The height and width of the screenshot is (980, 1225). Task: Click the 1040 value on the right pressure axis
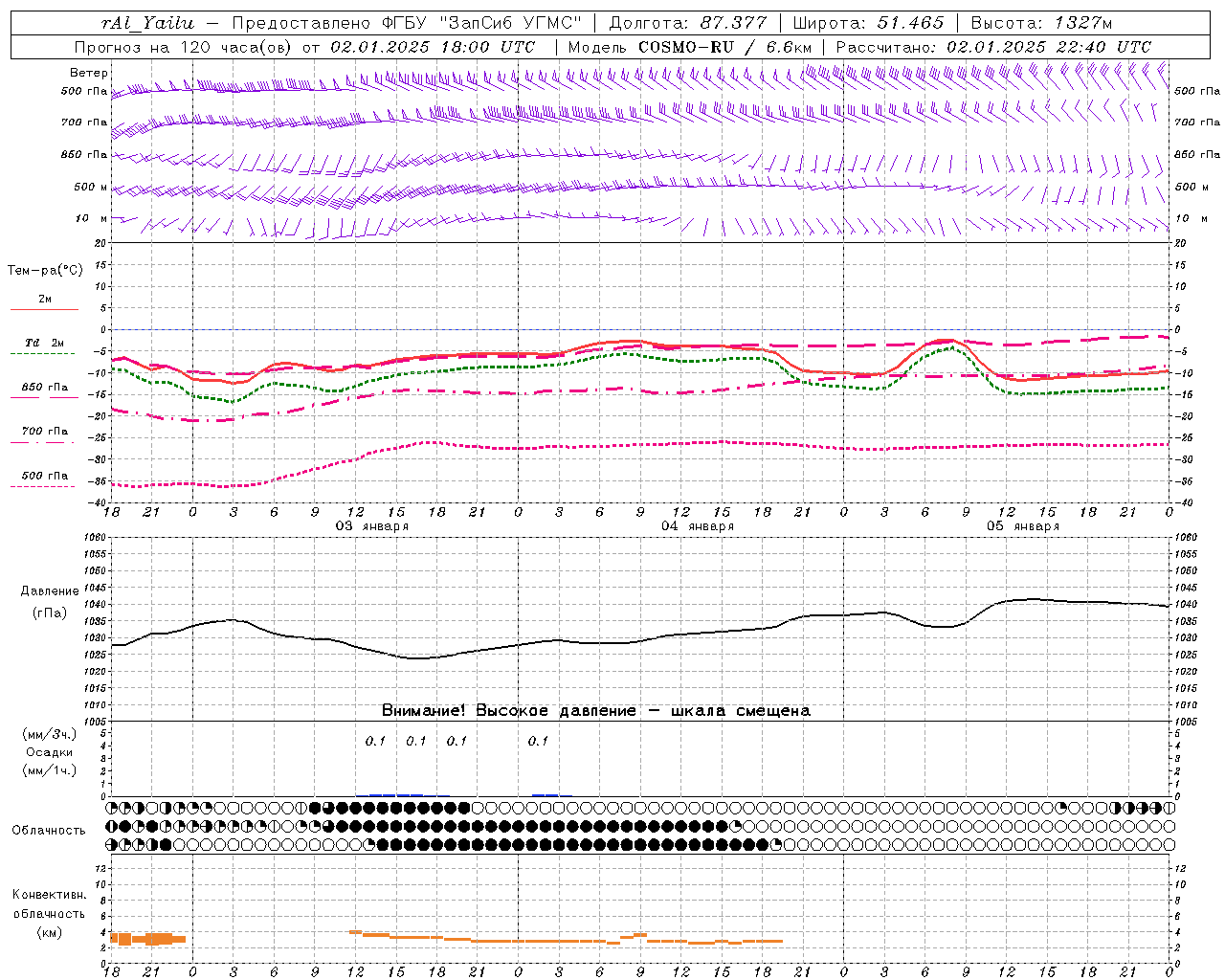point(1185,604)
